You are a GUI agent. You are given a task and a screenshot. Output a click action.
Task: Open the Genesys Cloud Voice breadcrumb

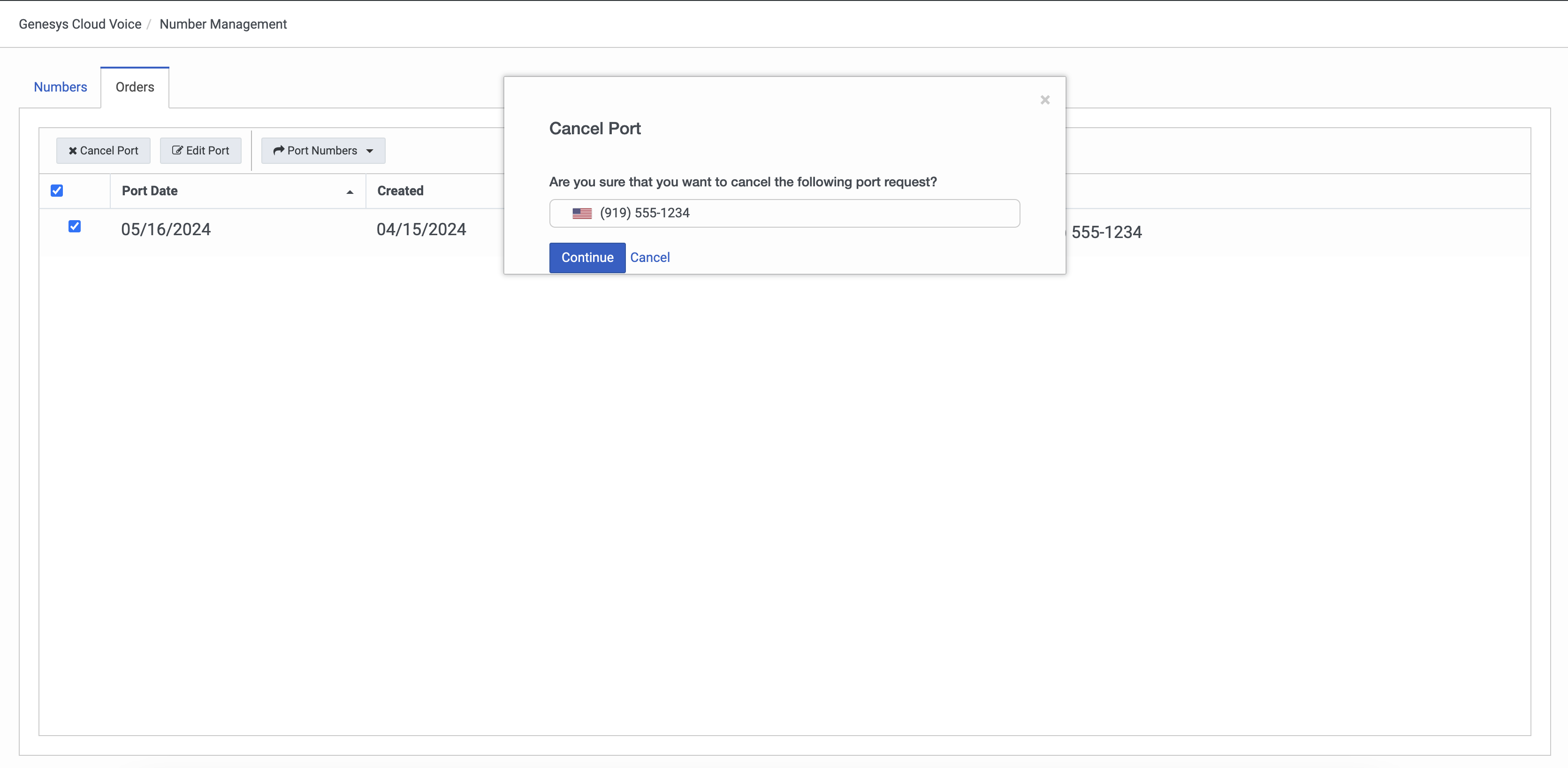pyautogui.click(x=80, y=24)
